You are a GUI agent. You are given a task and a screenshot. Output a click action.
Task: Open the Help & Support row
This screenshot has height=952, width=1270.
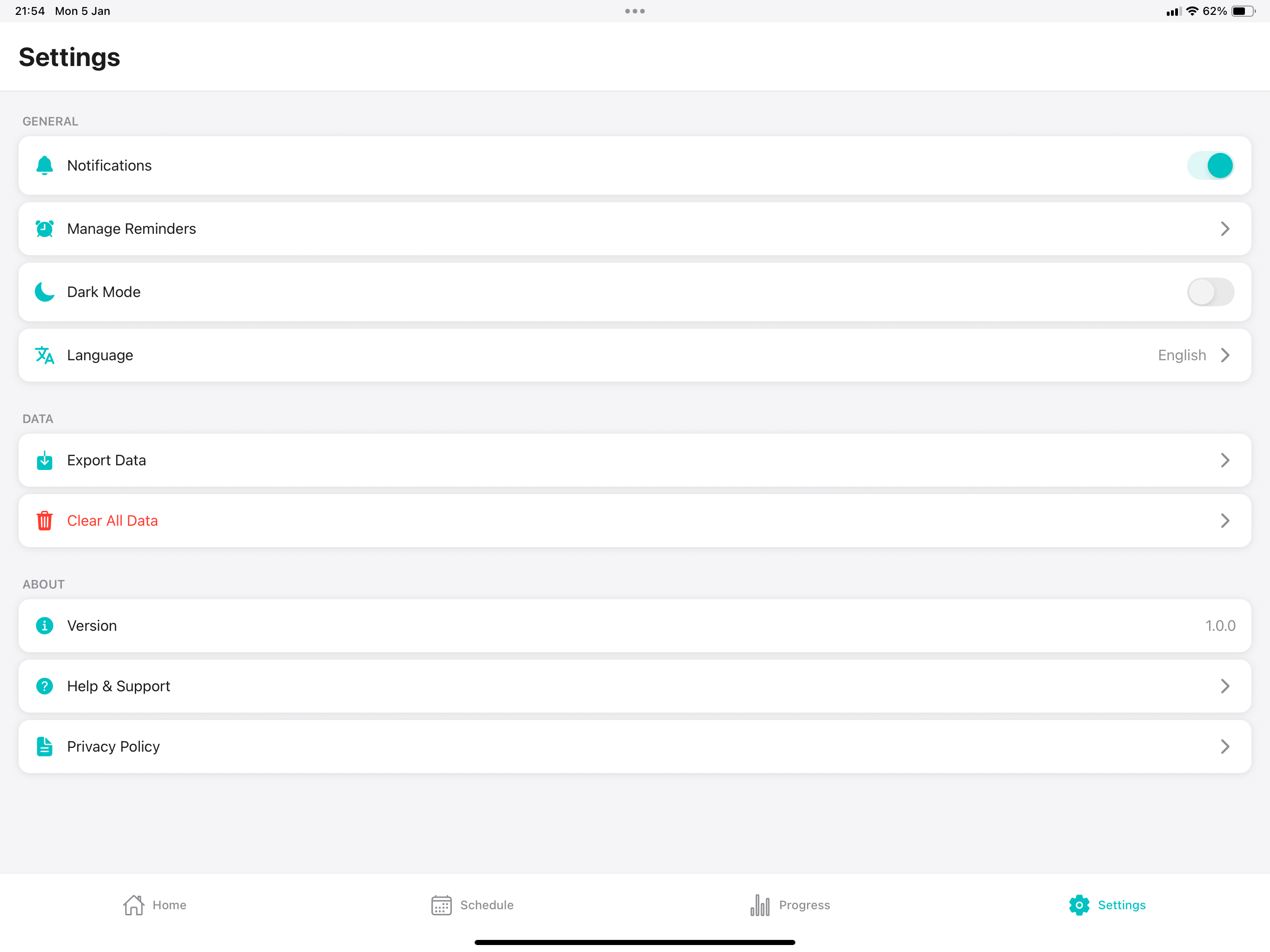click(635, 686)
